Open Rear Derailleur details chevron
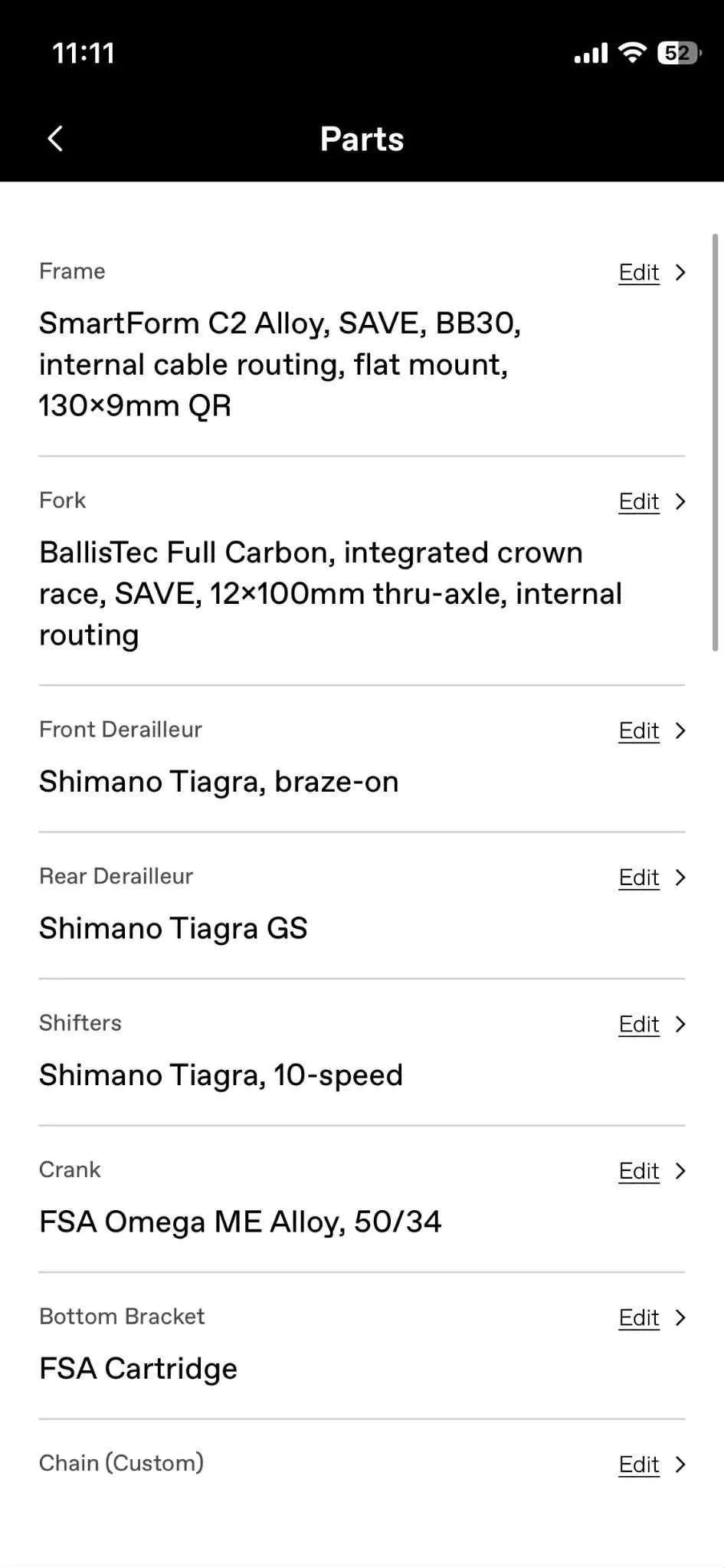The width and height of the screenshot is (724, 1568). tap(680, 877)
